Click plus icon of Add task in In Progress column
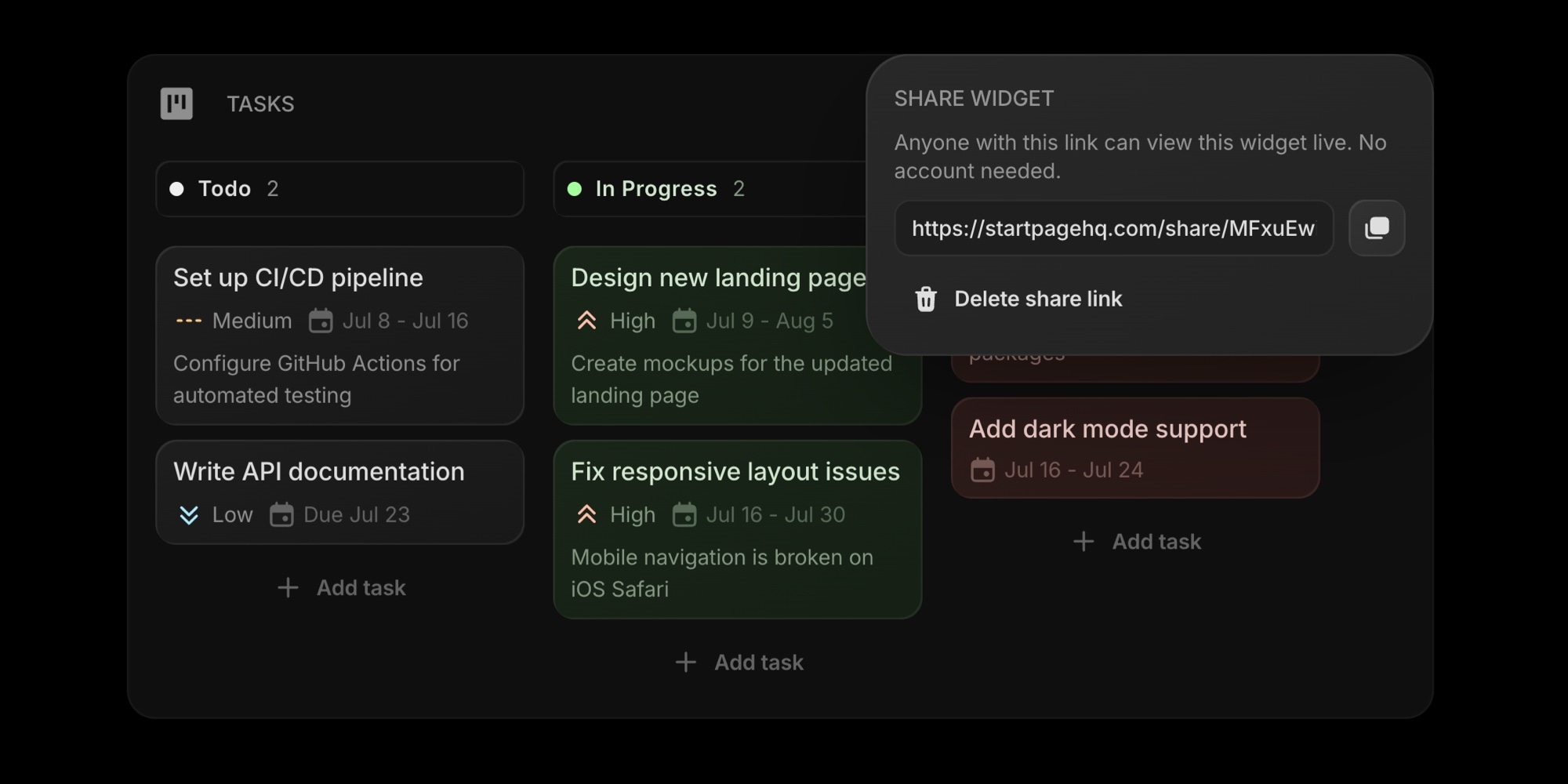The height and width of the screenshot is (784, 1568). (x=686, y=662)
